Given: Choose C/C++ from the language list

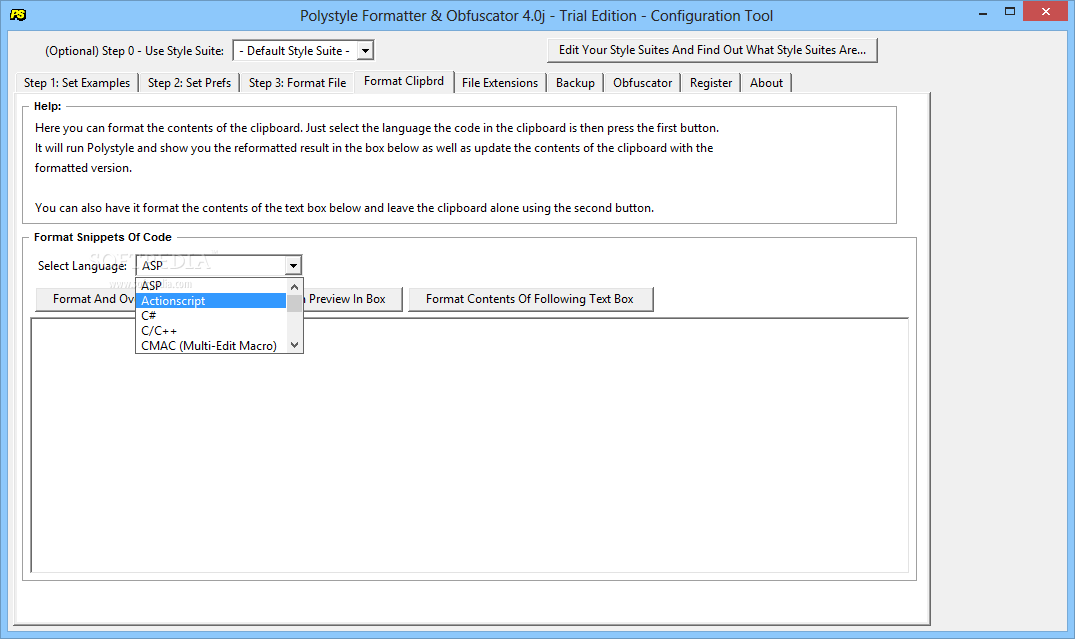Looking at the screenshot, I should pos(211,330).
